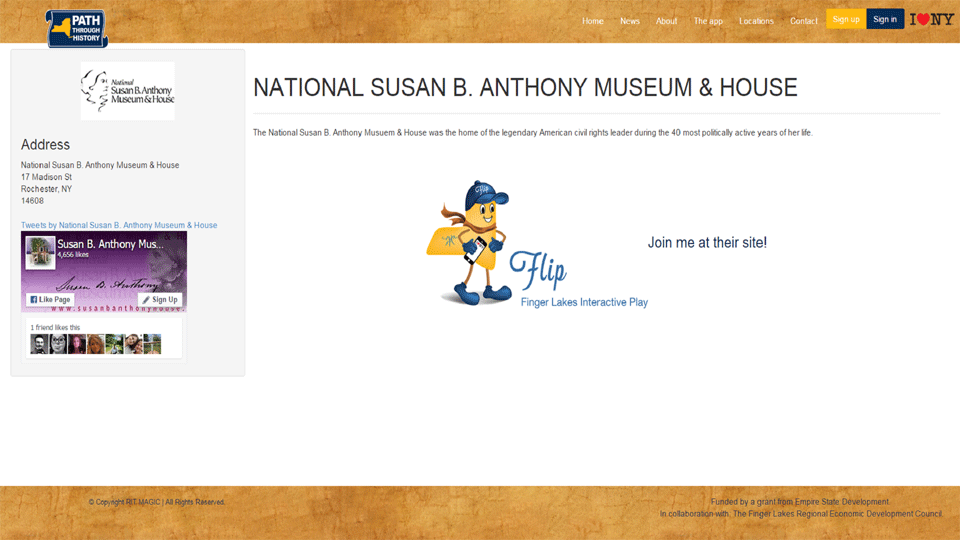Image resolution: width=960 pixels, height=540 pixels.
Task: Open the Locations menu item
Action: tap(756, 21)
